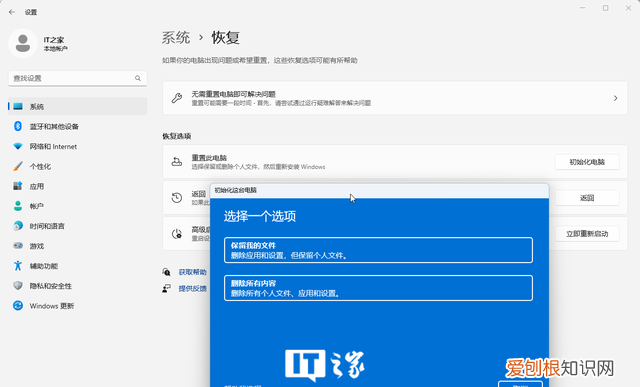Click the 初始化这台电脑 dialog title bar
640x387 pixels.
(380, 190)
